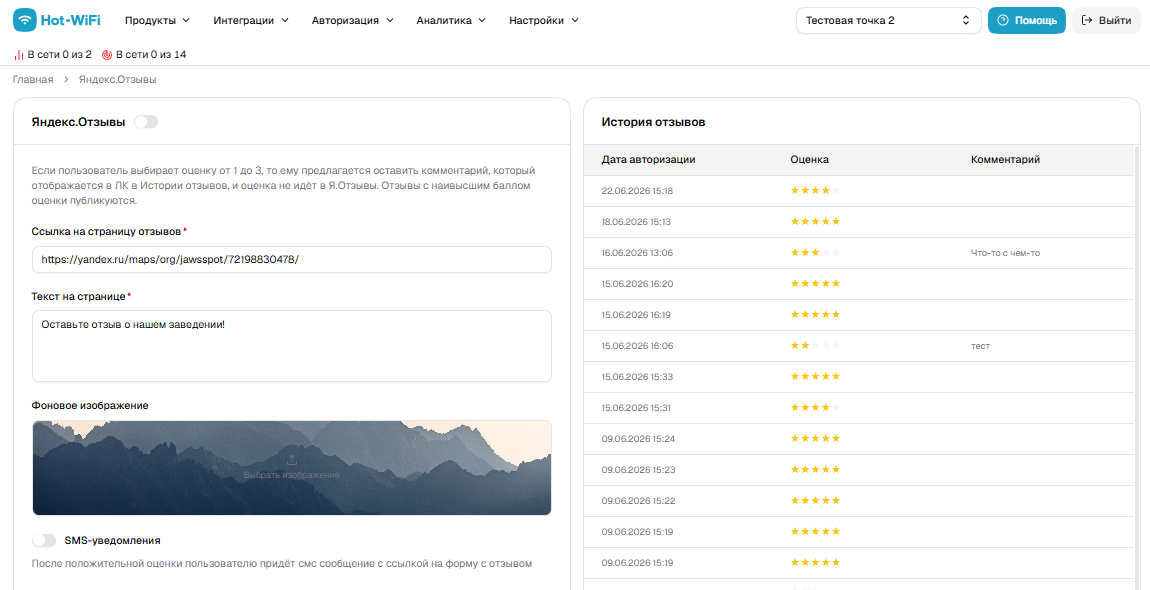Click the Помощь button
The width and height of the screenshot is (1150, 590).
pos(1027,21)
